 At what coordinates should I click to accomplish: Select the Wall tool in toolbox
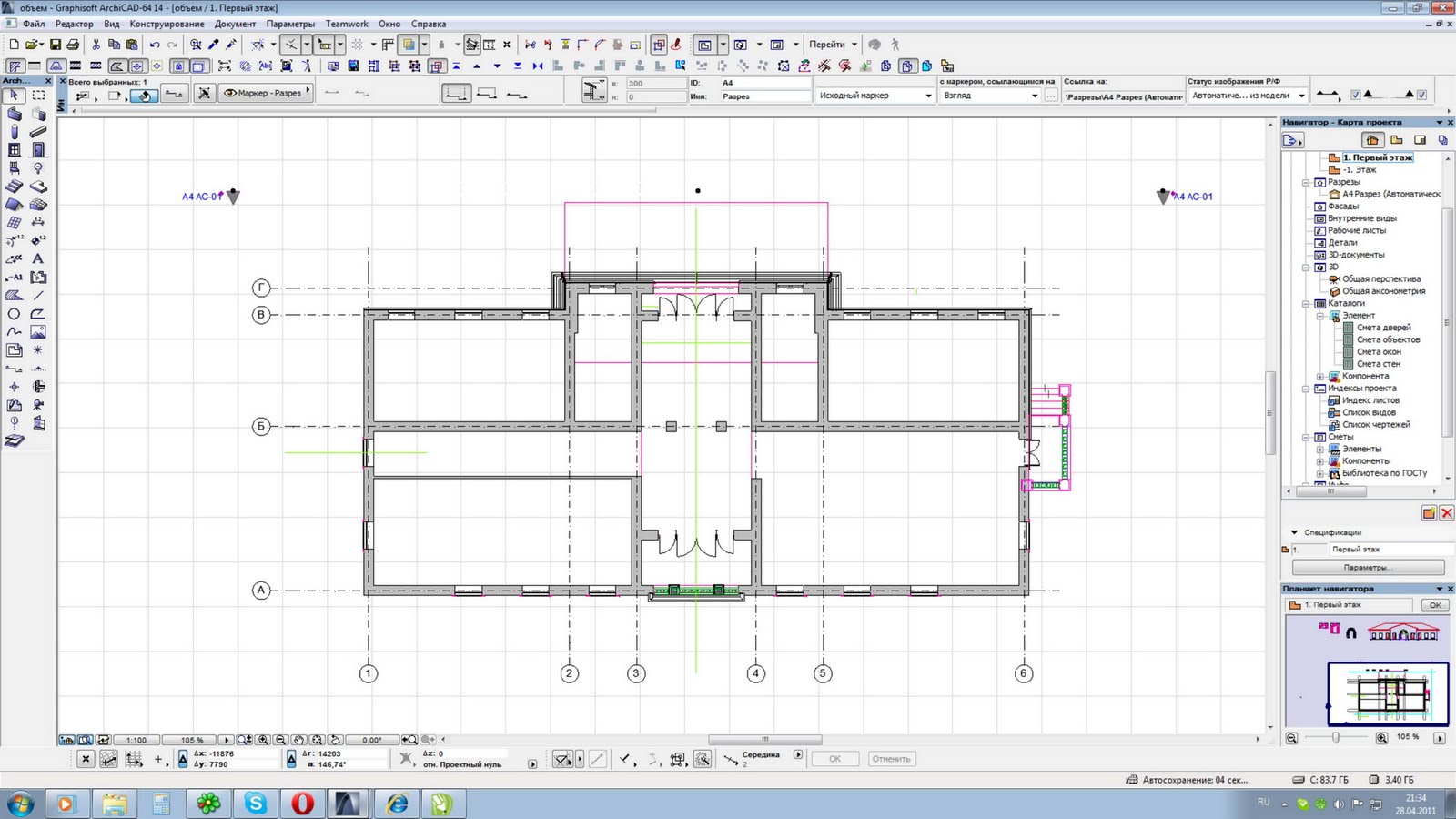(x=14, y=114)
